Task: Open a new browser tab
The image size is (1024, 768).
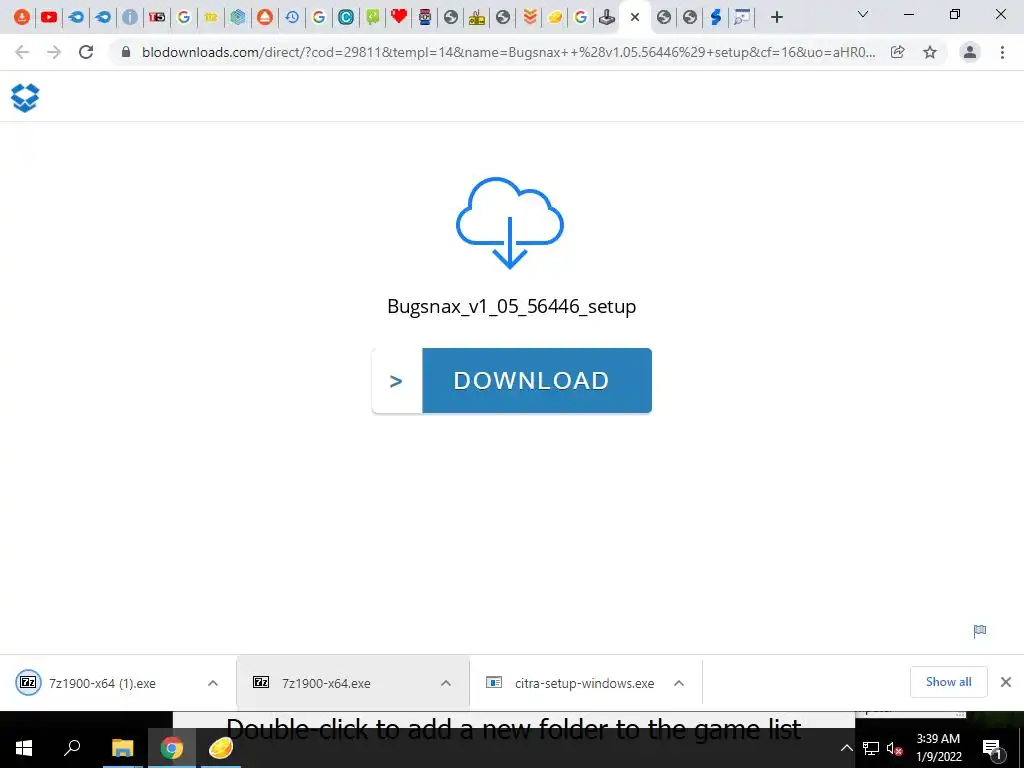Action: pyautogui.click(x=776, y=17)
